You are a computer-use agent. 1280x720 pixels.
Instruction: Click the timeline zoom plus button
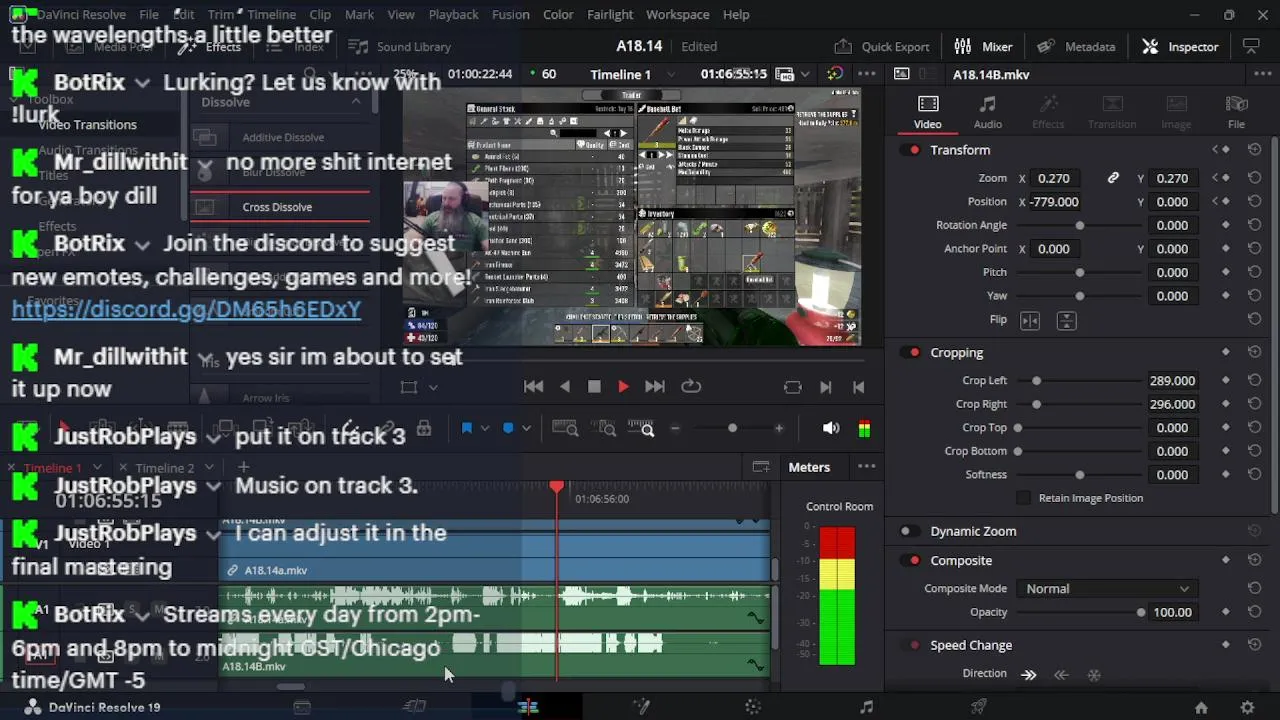[x=779, y=428]
